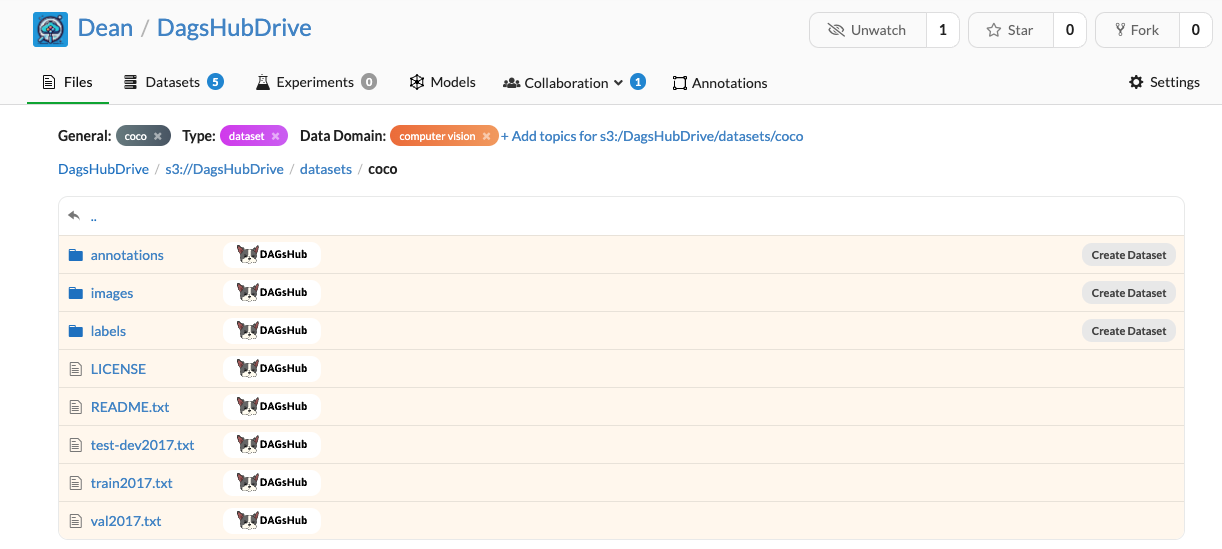Open the Datasets tab
Viewport: 1222px width, 549px height.
(x=172, y=82)
